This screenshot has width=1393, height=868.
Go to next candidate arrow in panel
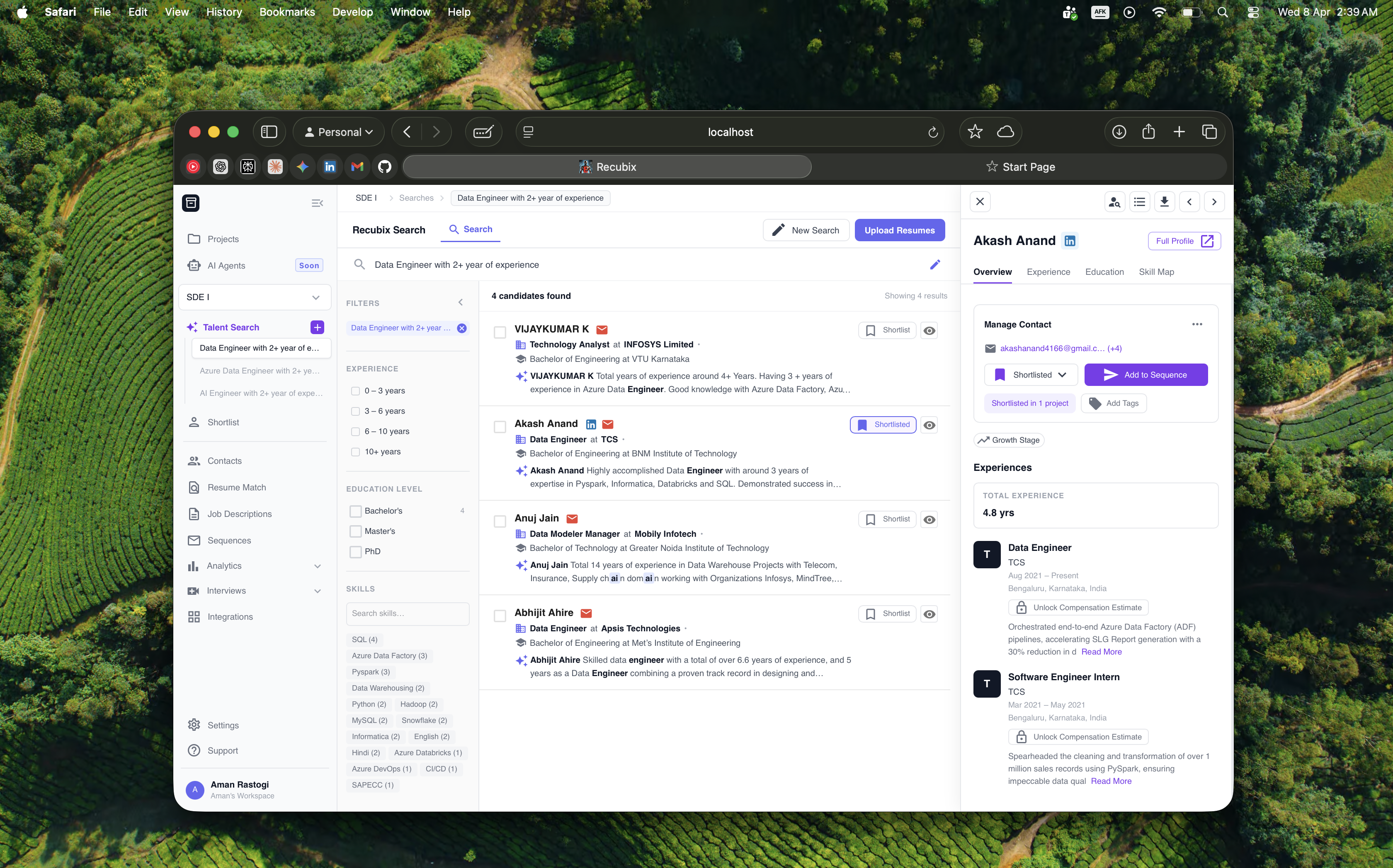click(1214, 201)
